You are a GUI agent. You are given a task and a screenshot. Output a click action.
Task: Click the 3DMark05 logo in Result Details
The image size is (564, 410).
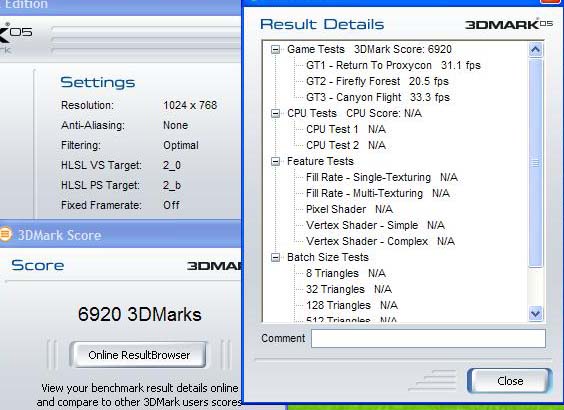pyautogui.click(x=509, y=24)
